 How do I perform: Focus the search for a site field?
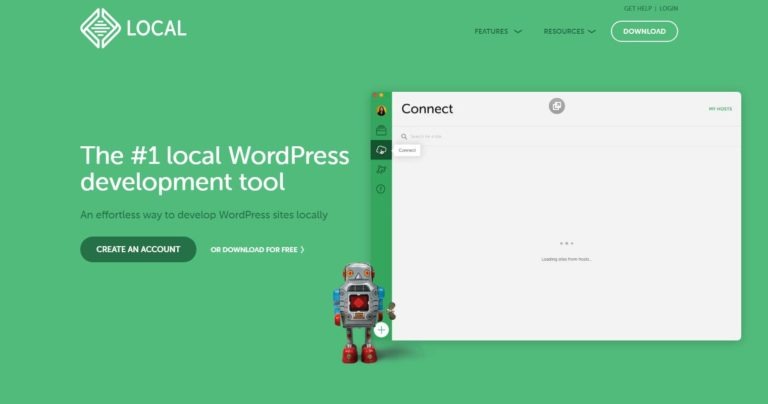566,137
